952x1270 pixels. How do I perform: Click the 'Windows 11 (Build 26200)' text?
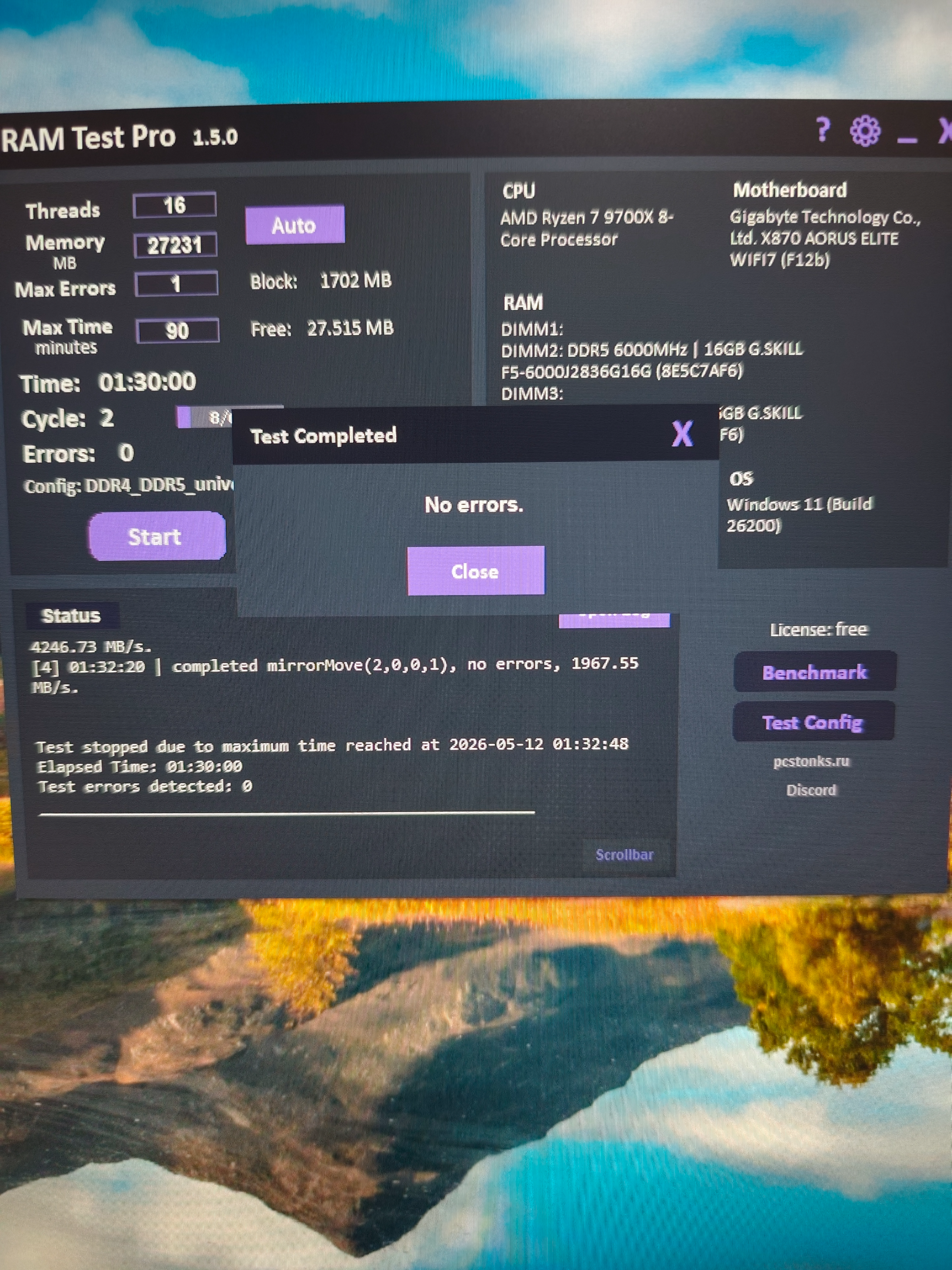pyautogui.click(x=800, y=514)
